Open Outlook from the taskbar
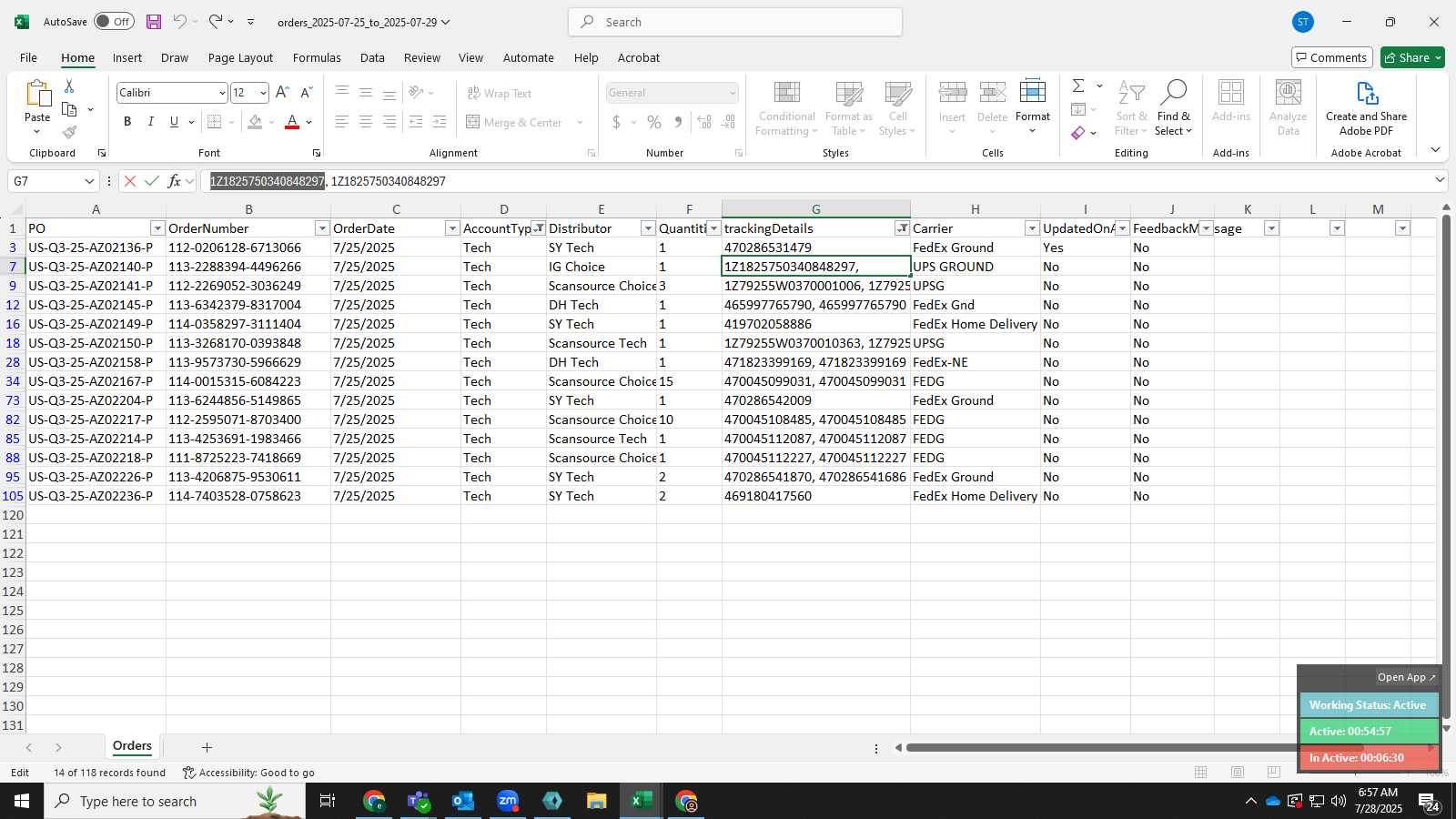This screenshot has width=1456, height=819. [463, 801]
